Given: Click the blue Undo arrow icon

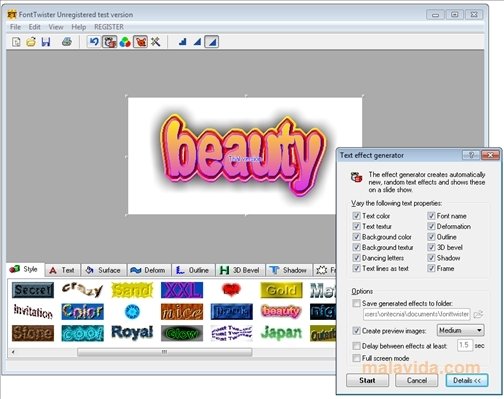Looking at the screenshot, I should 94,42.
